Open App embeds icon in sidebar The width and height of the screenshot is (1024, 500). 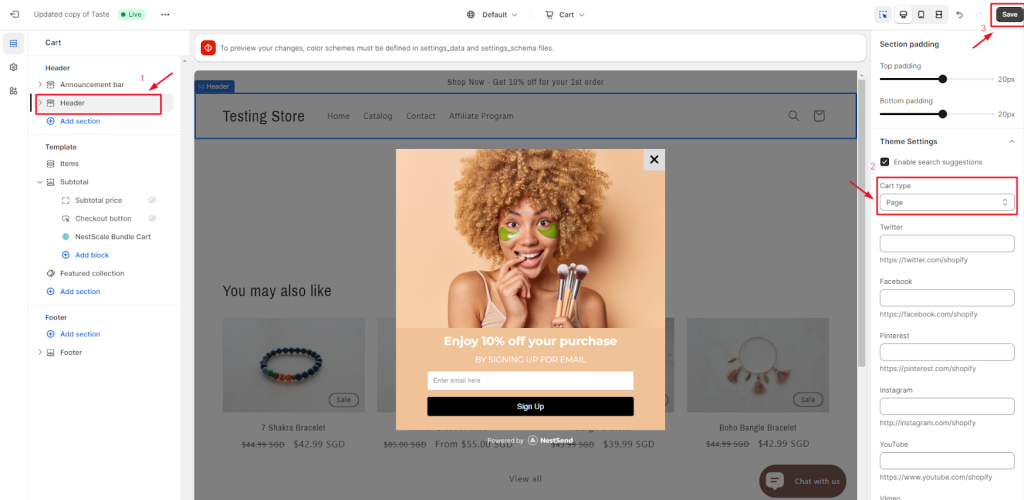point(14,91)
